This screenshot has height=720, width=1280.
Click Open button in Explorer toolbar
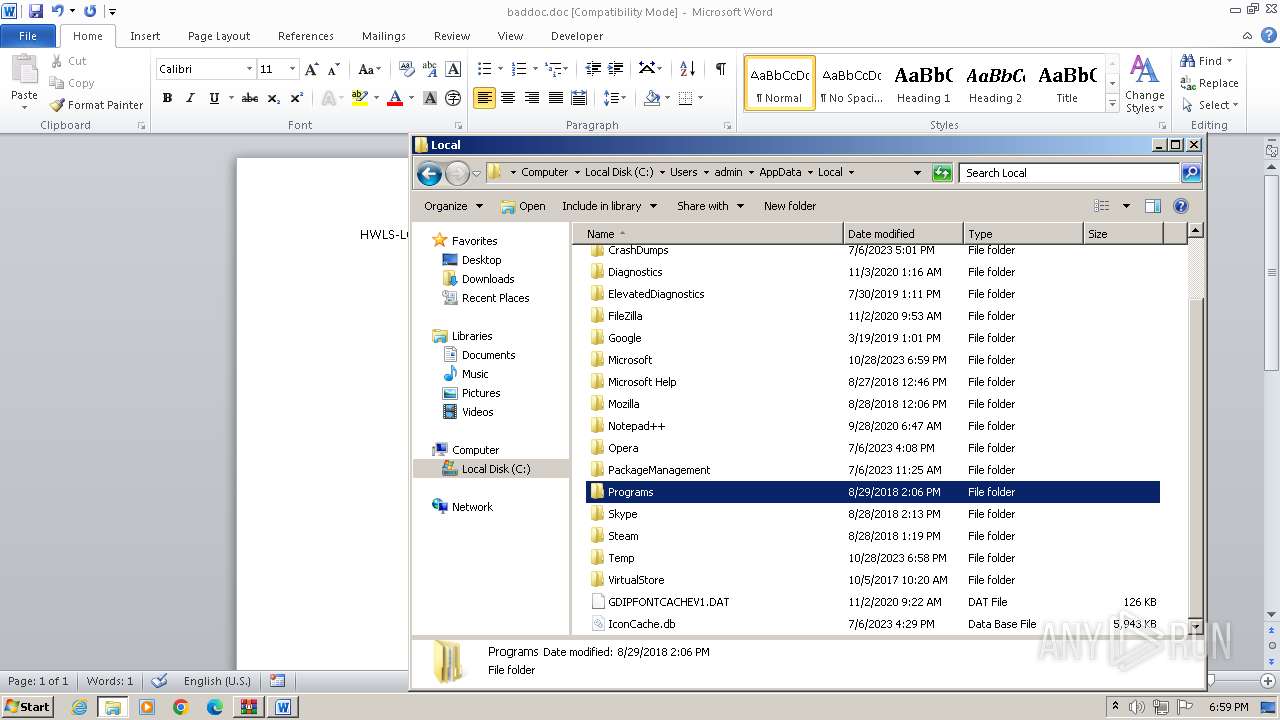[x=523, y=206]
